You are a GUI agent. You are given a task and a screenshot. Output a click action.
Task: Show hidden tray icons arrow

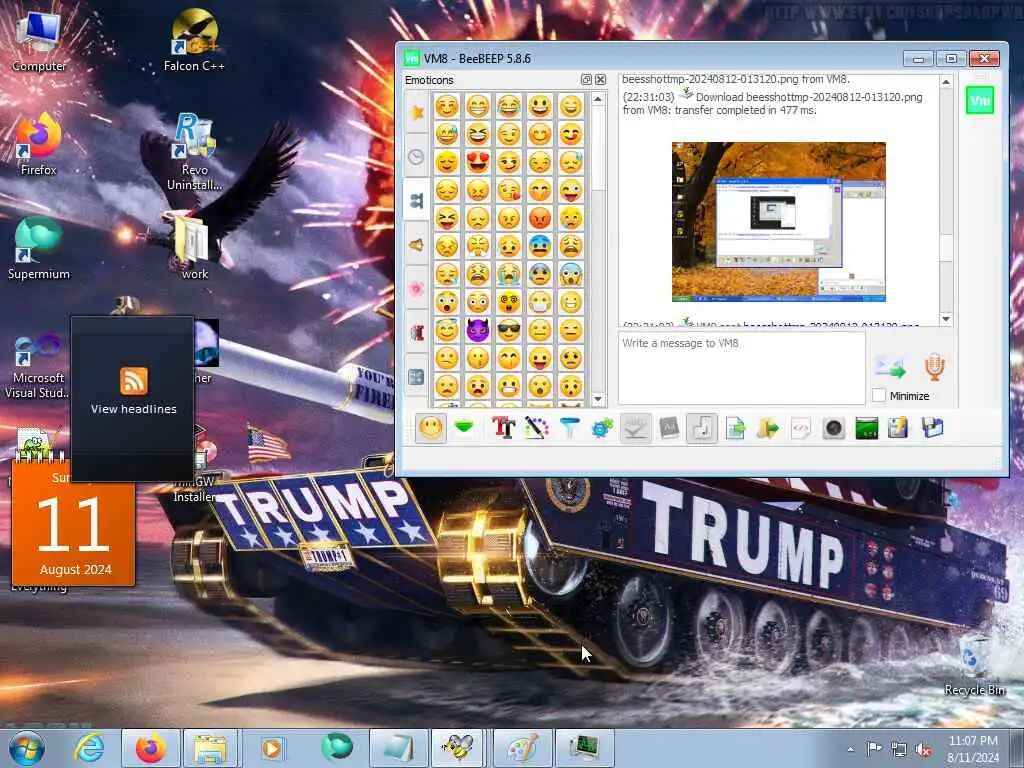pyautogui.click(x=850, y=749)
